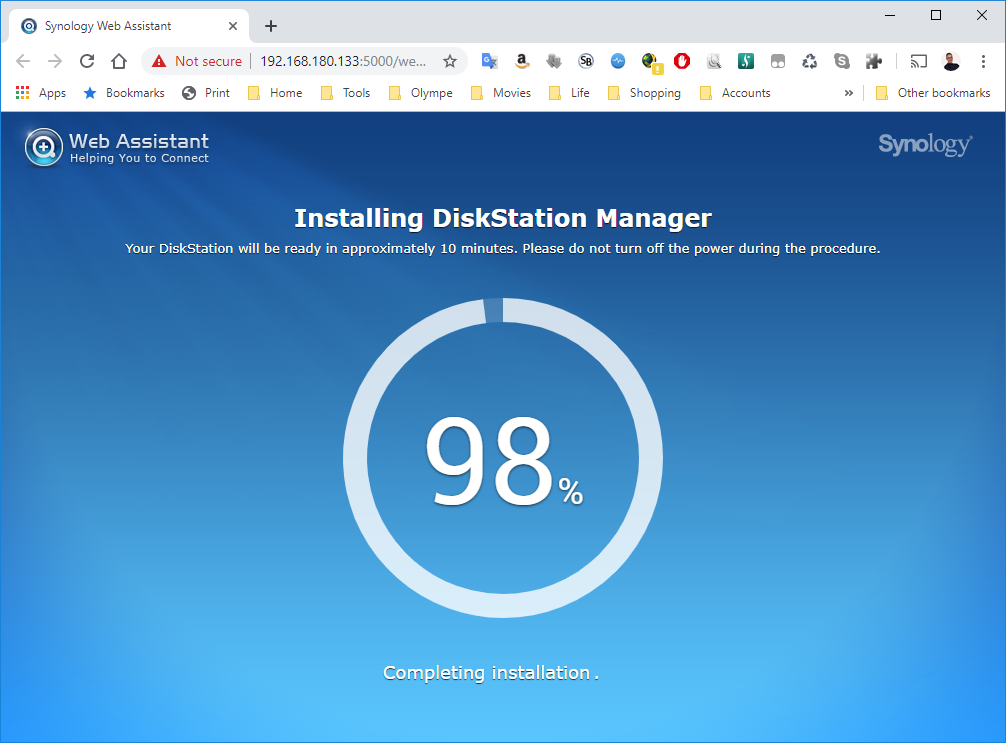1006x743 pixels.
Task: Navigate forward in browser history
Action: tap(55, 61)
